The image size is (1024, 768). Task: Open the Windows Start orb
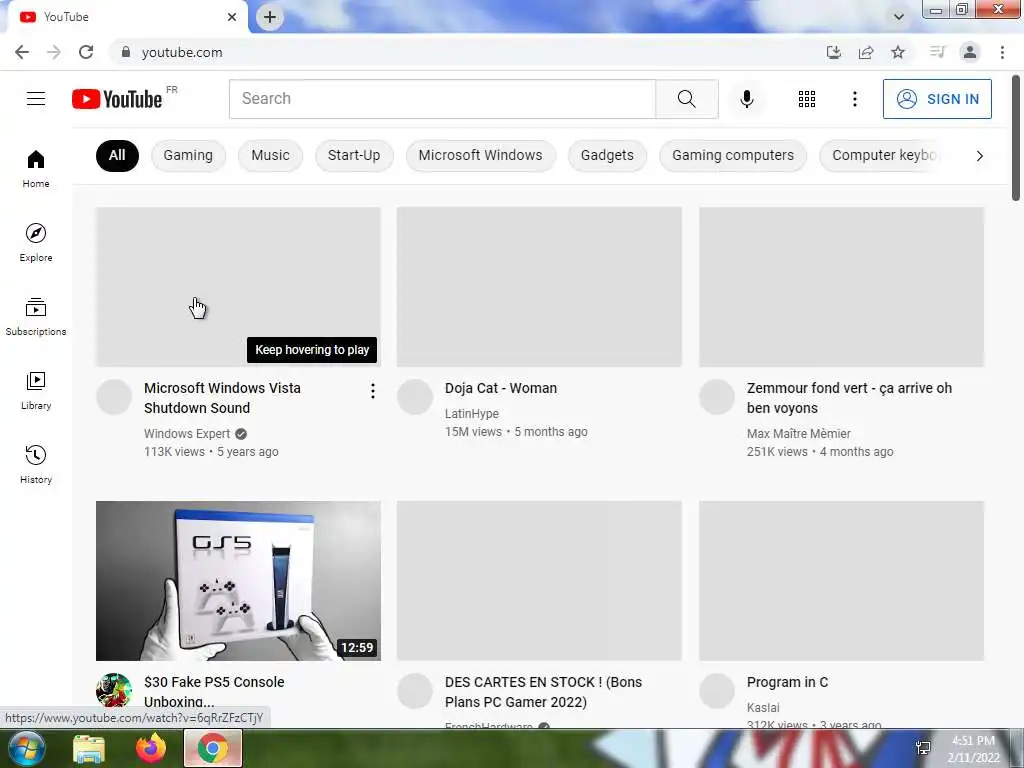coord(25,748)
